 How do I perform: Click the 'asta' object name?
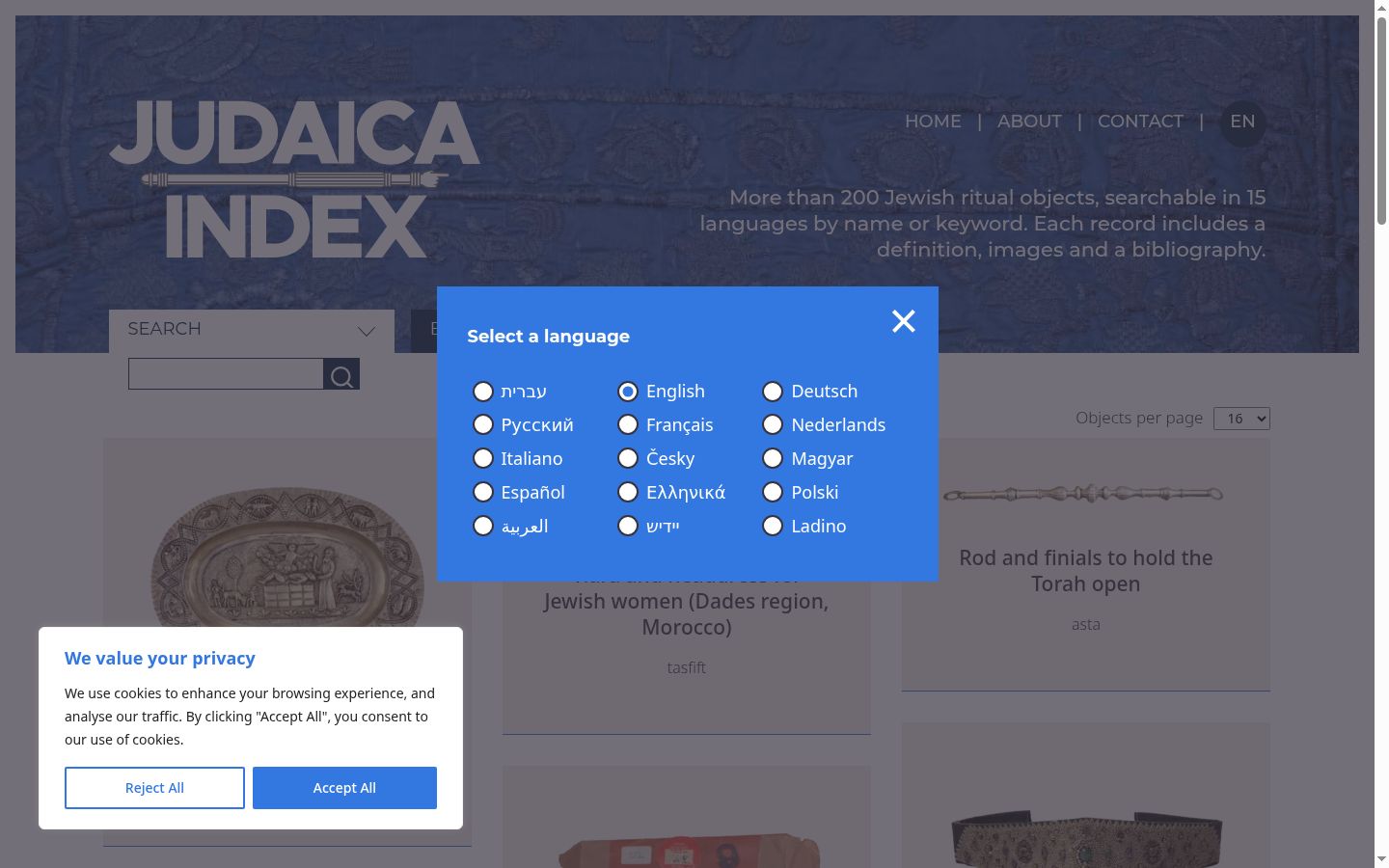click(x=1085, y=625)
